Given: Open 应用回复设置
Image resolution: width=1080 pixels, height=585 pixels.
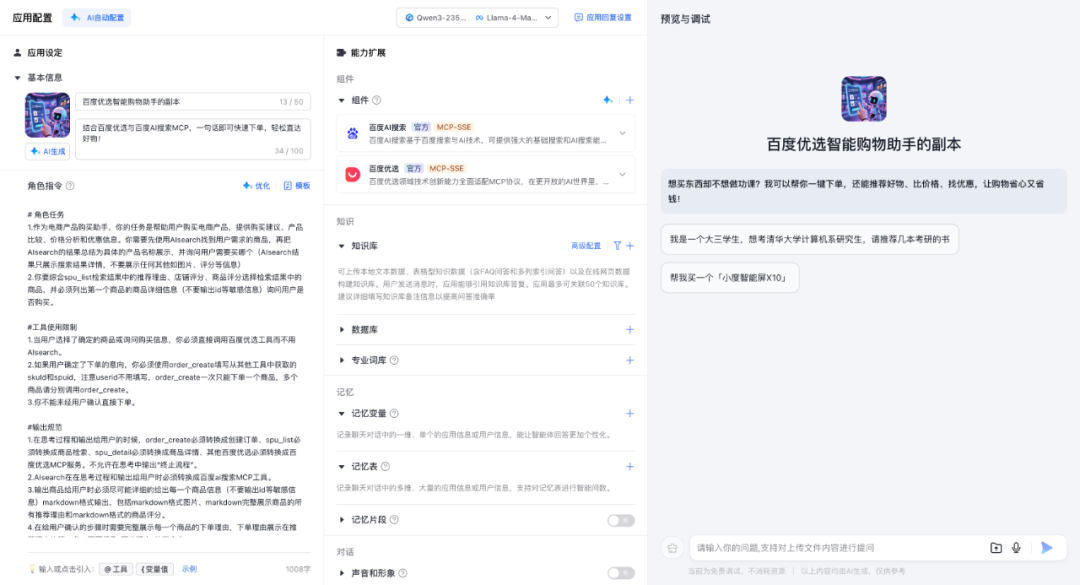Looking at the screenshot, I should [x=603, y=18].
